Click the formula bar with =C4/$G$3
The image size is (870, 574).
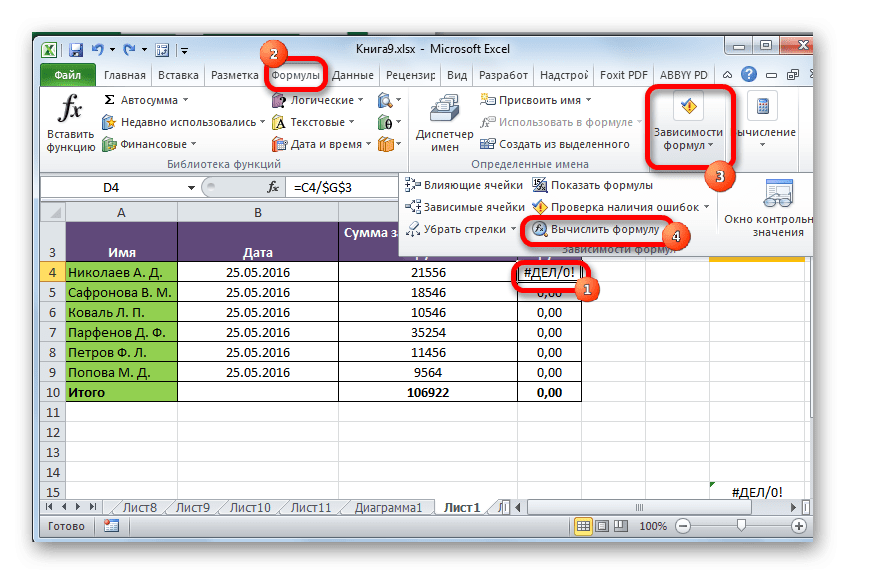point(342,187)
